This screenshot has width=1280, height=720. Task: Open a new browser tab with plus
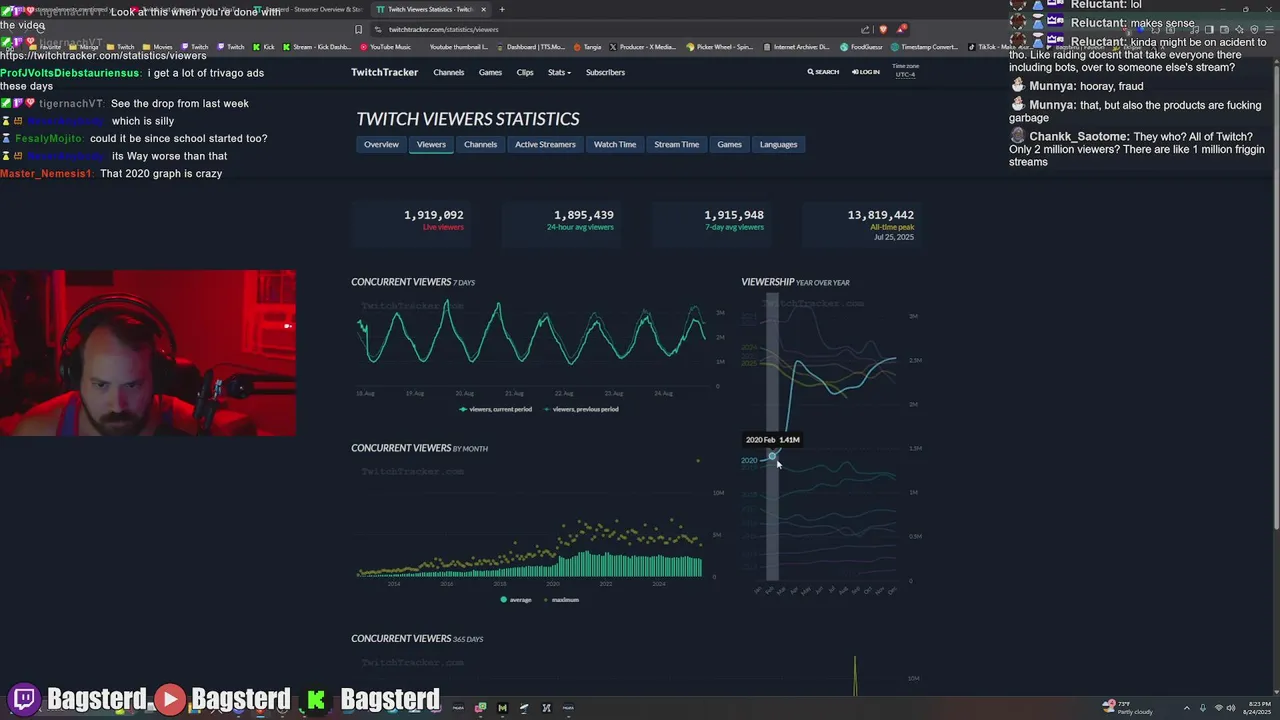coord(502,9)
